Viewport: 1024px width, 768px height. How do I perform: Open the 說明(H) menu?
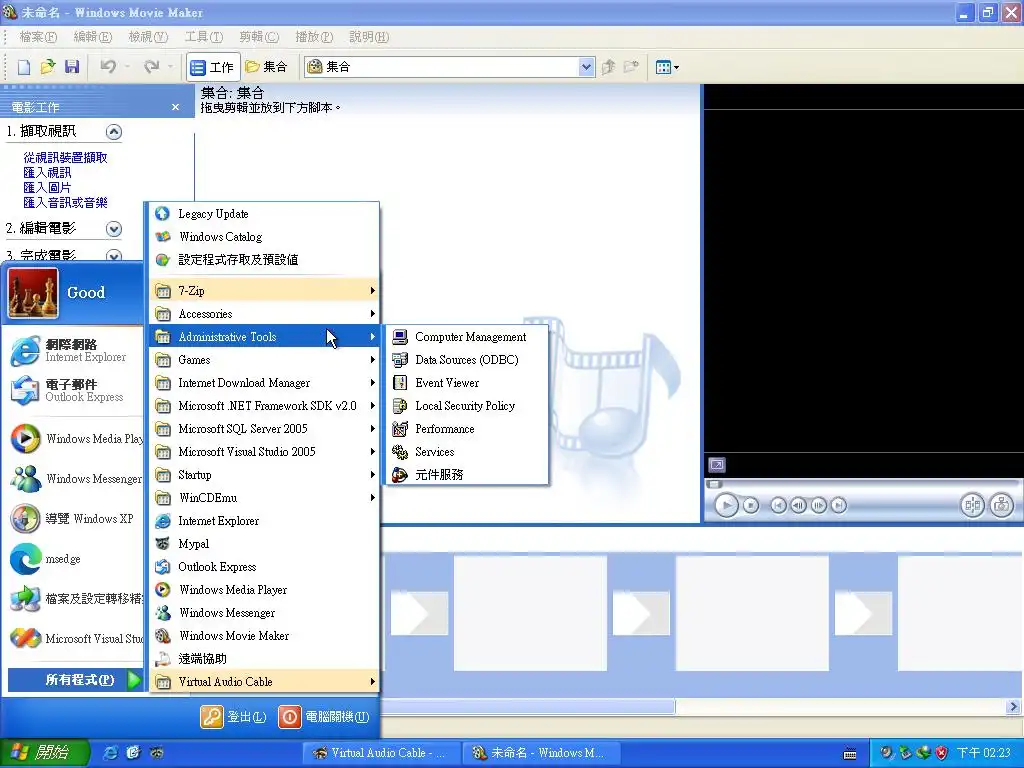(x=369, y=37)
